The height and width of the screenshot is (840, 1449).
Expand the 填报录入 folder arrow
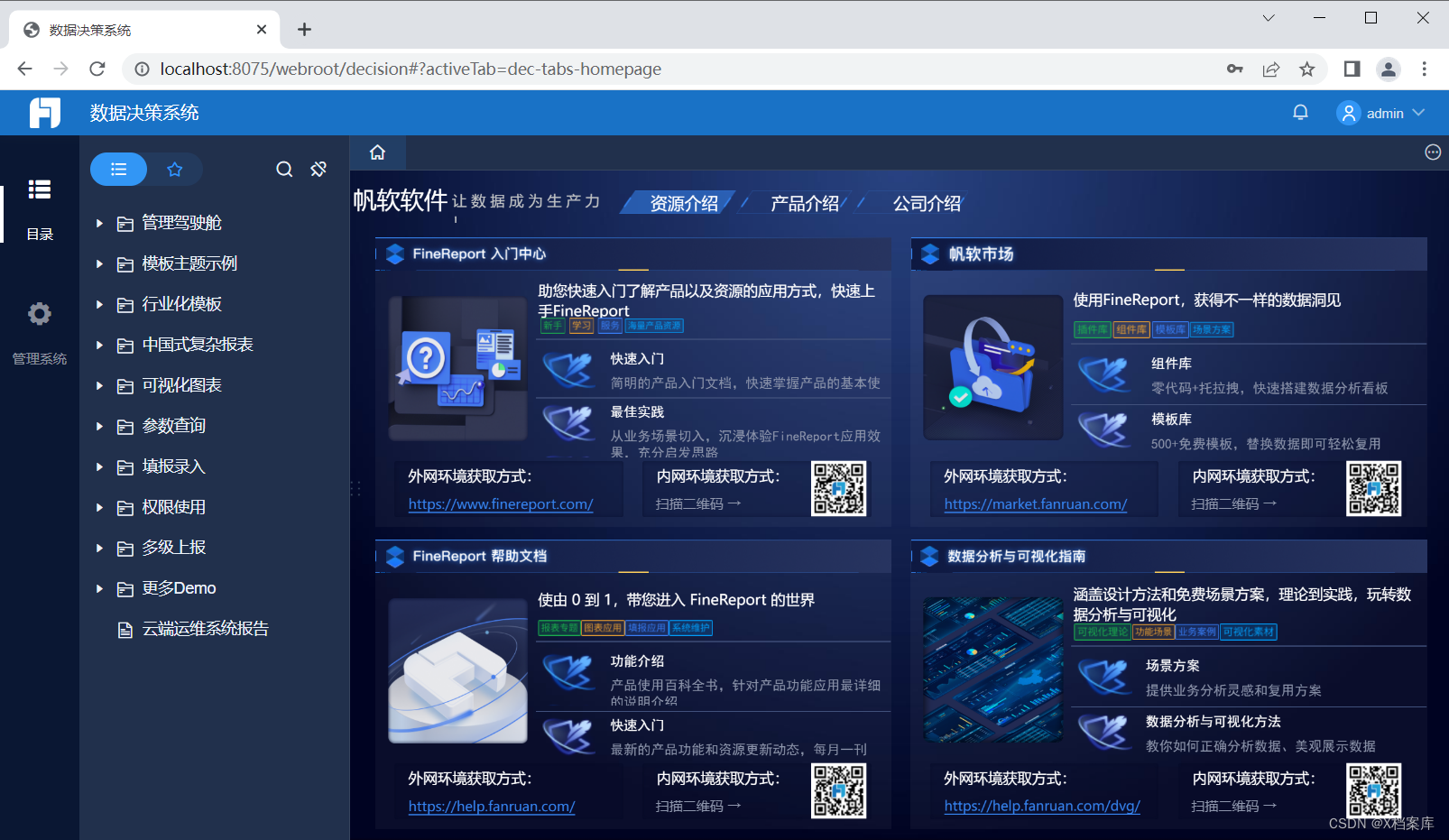click(x=99, y=466)
